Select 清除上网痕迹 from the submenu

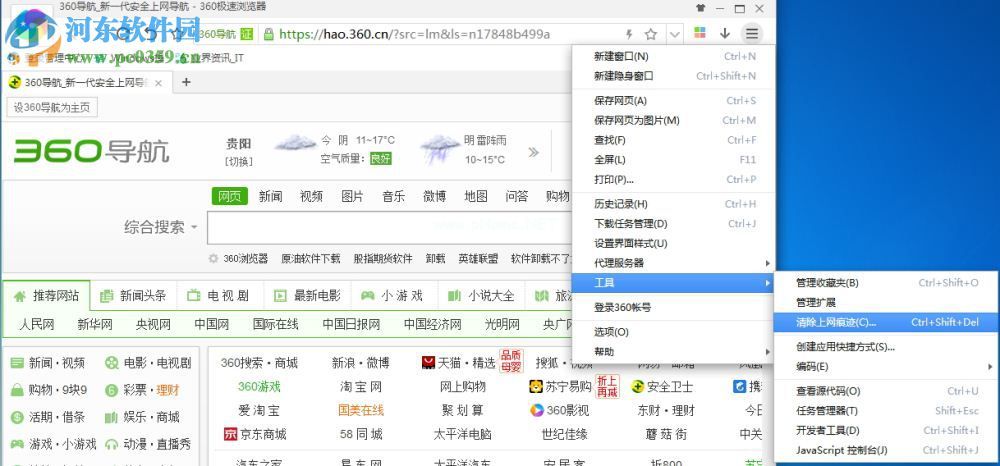click(x=835, y=322)
